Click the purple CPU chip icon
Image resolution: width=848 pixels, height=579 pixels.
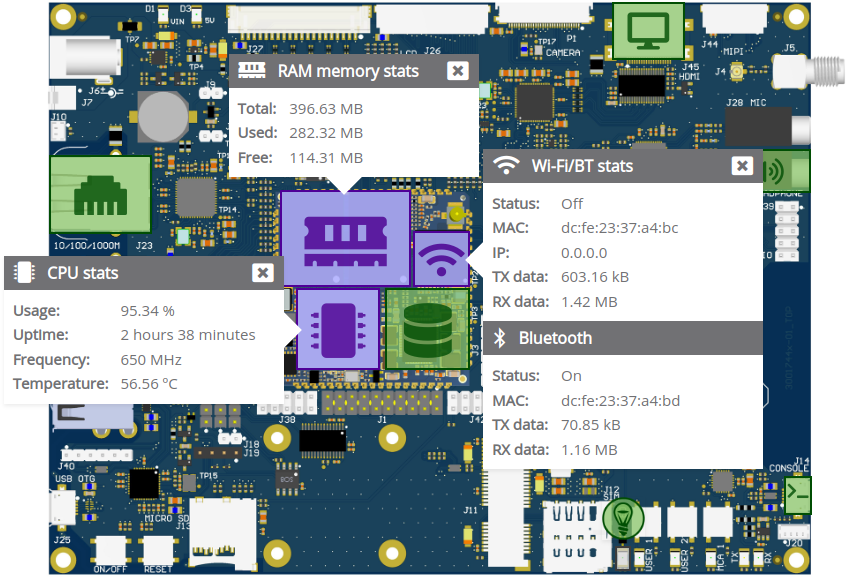(338, 329)
